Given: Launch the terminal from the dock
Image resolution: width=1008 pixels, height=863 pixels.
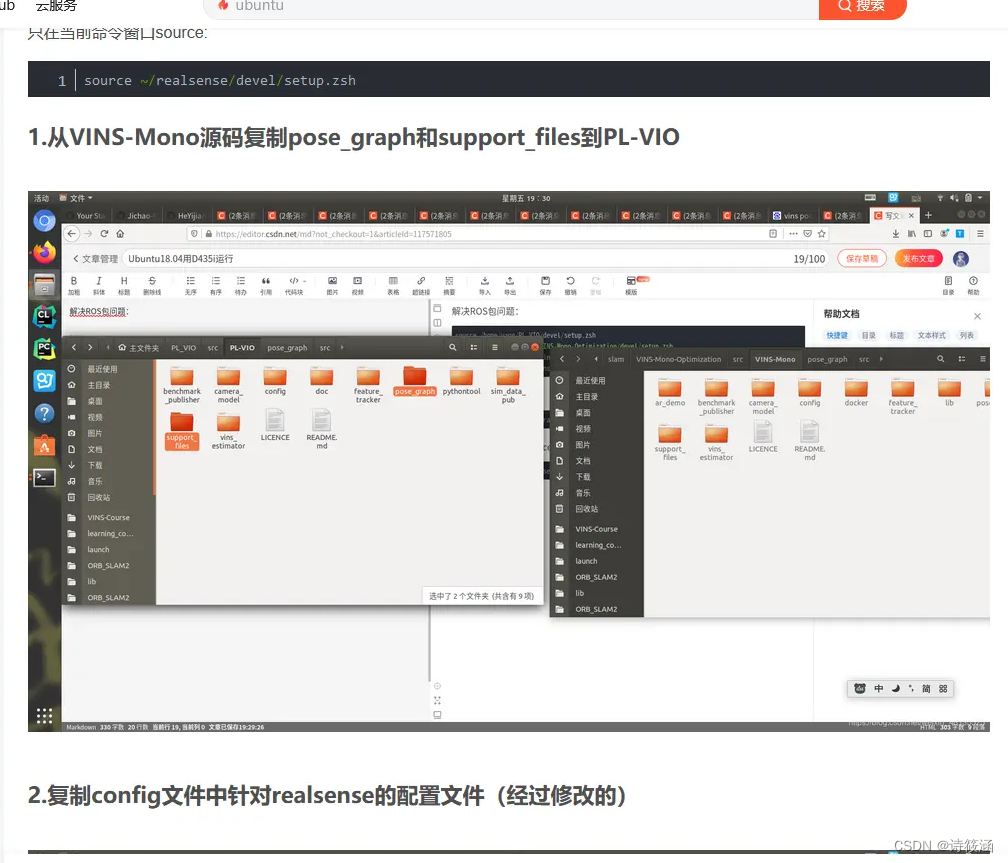Looking at the screenshot, I should tap(43, 479).
